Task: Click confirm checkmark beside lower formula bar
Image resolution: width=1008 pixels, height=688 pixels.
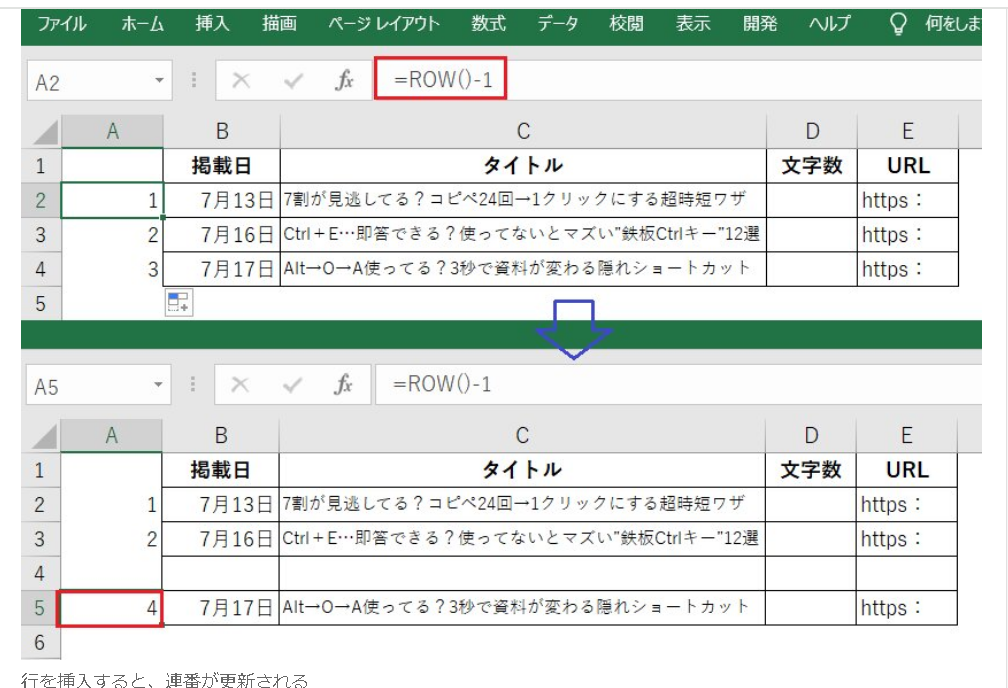Action: [292, 385]
